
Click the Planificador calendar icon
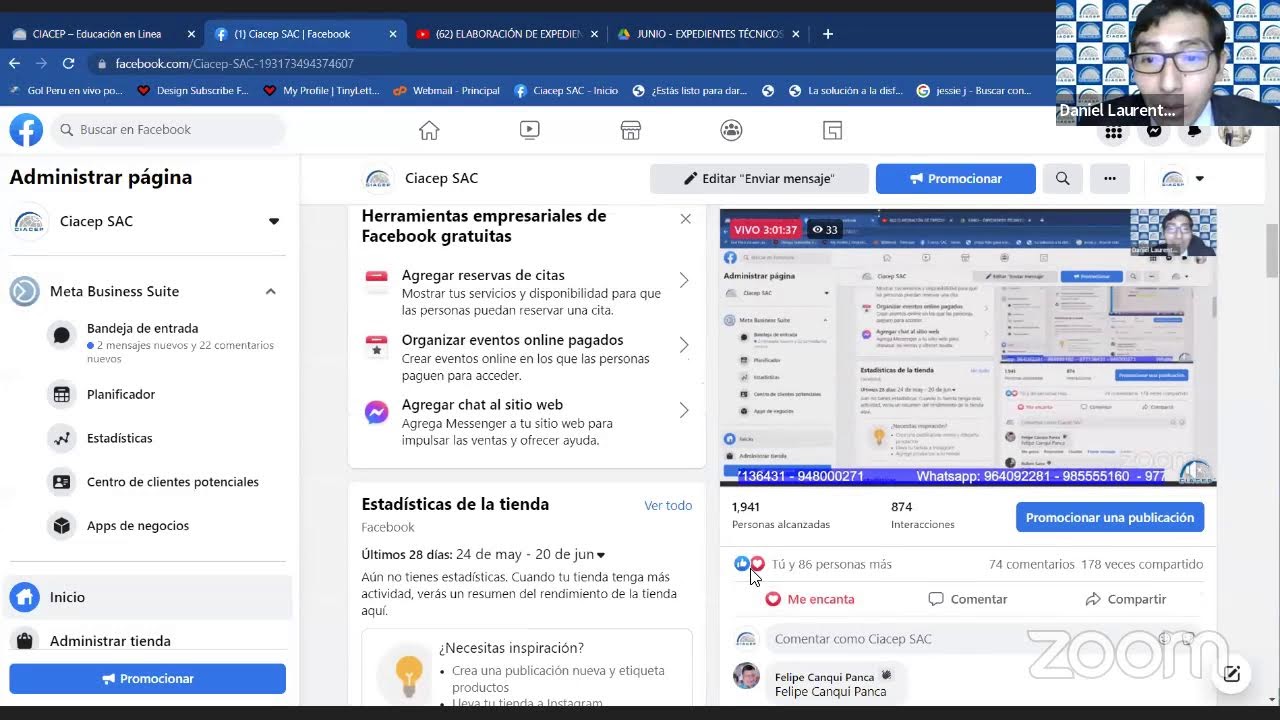pyautogui.click(x=62, y=394)
